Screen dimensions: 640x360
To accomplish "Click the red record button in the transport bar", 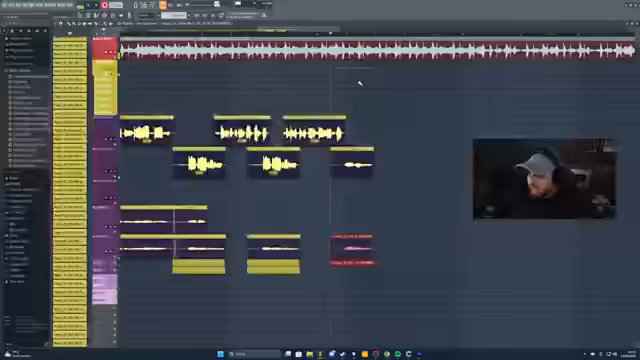I will pos(104,5).
